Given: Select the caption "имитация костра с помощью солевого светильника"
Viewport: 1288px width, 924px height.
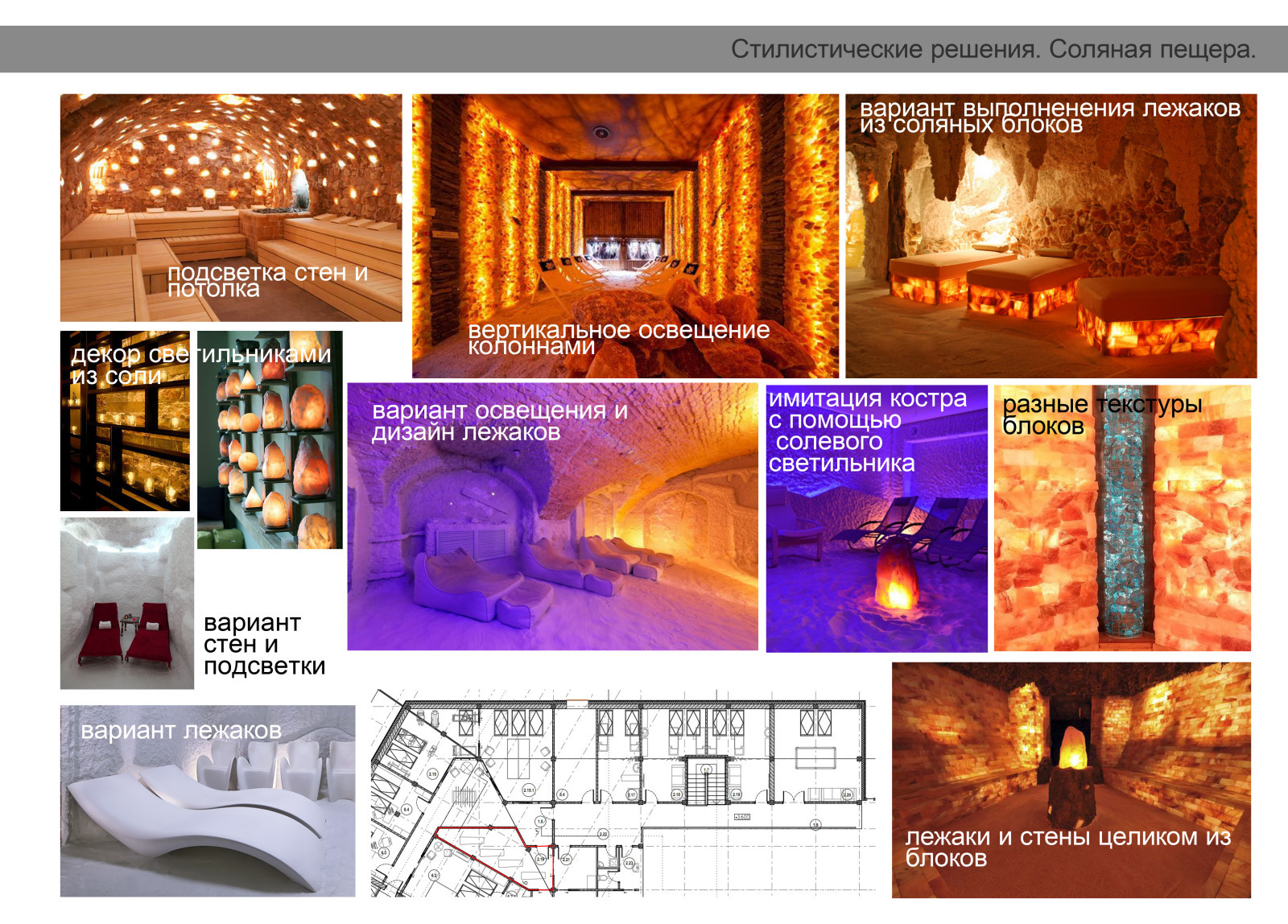Looking at the screenshot, I should tap(866, 431).
